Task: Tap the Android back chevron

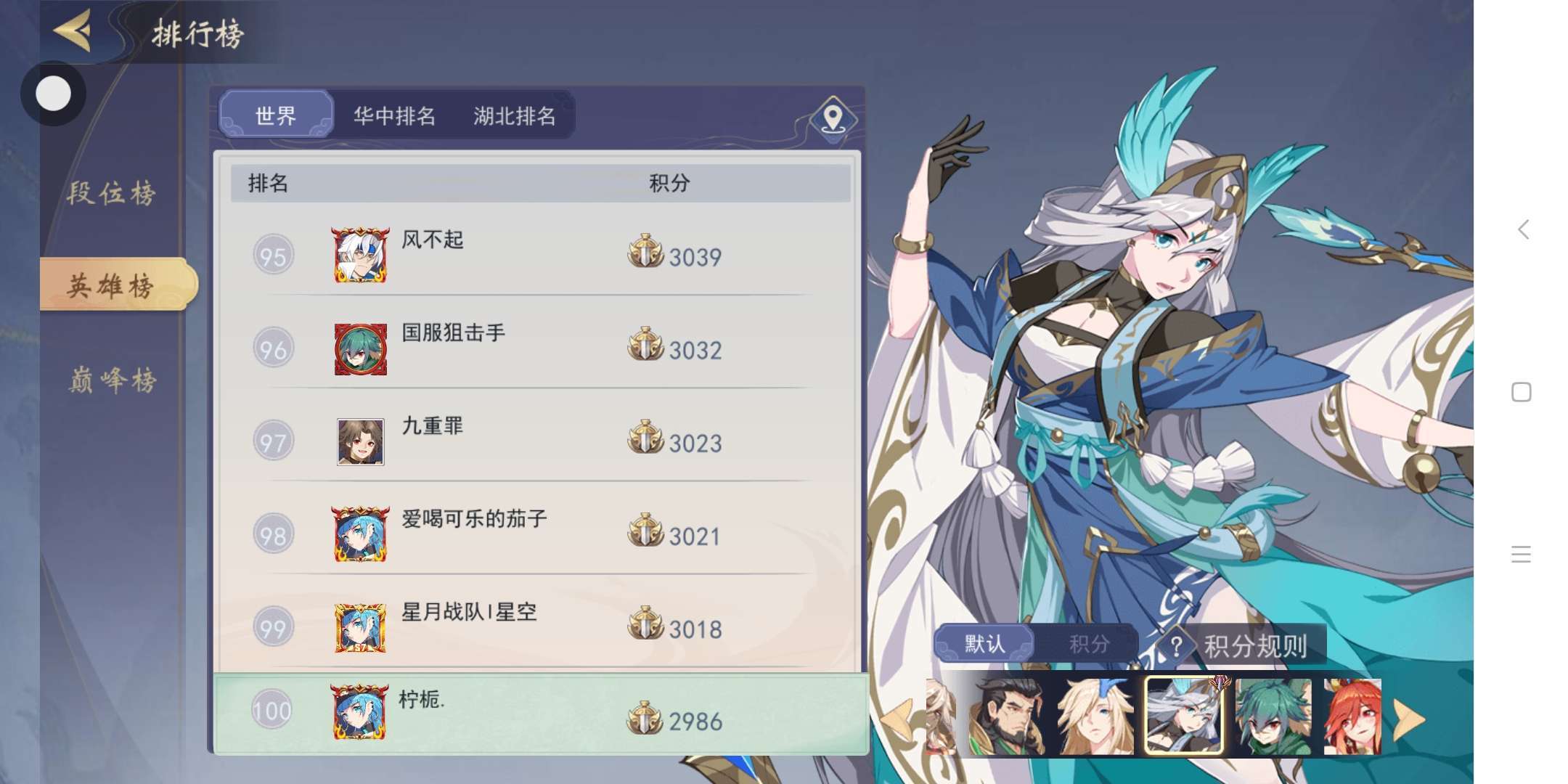Action: 1523,229
